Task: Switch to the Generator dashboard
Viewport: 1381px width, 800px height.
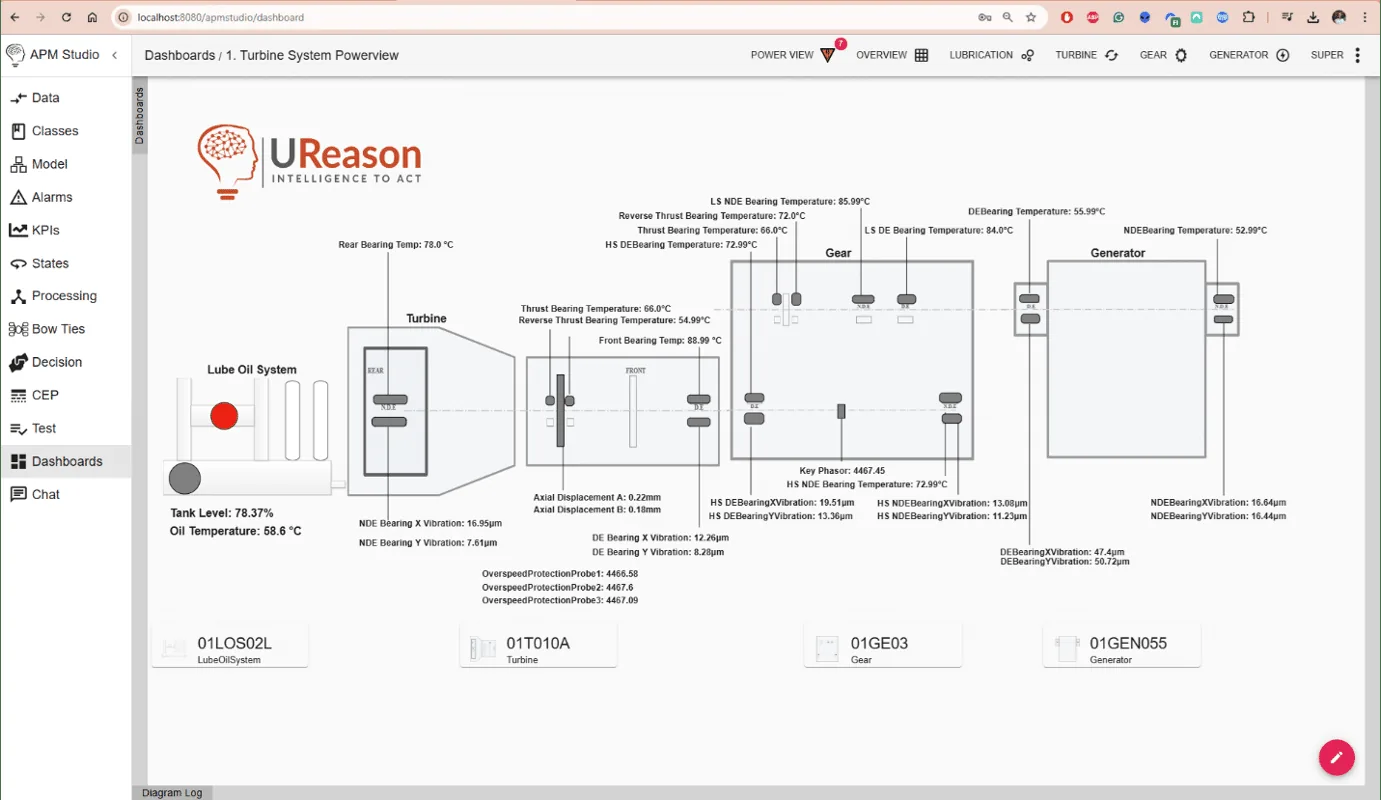Action: tap(1249, 55)
